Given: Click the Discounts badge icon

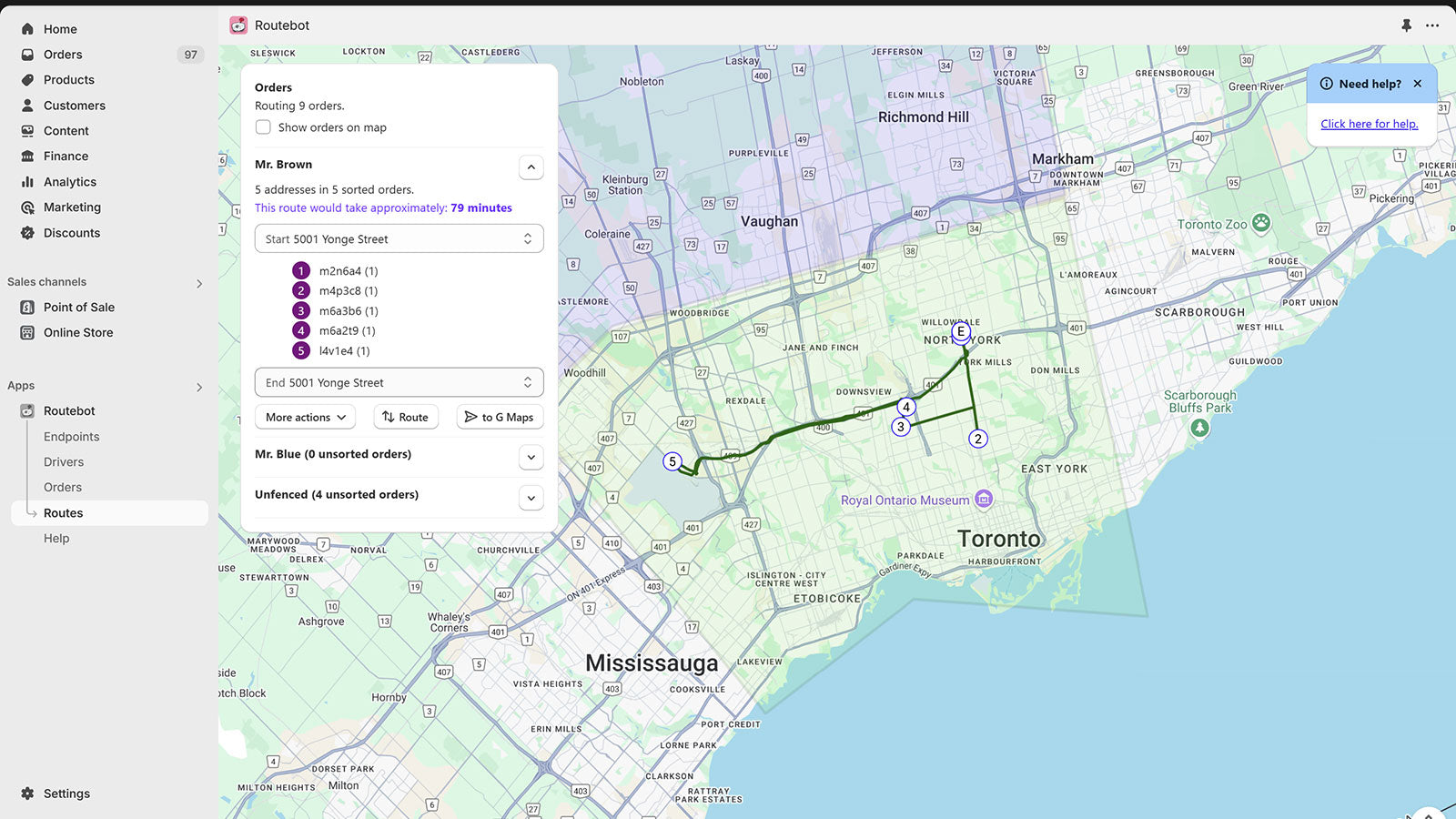Looking at the screenshot, I should (x=27, y=233).
